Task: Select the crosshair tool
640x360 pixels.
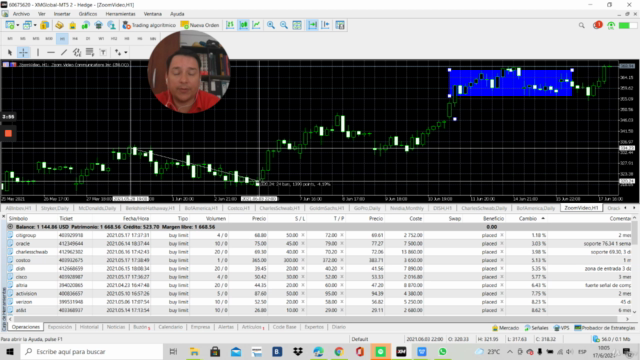Action: [23, 52]
